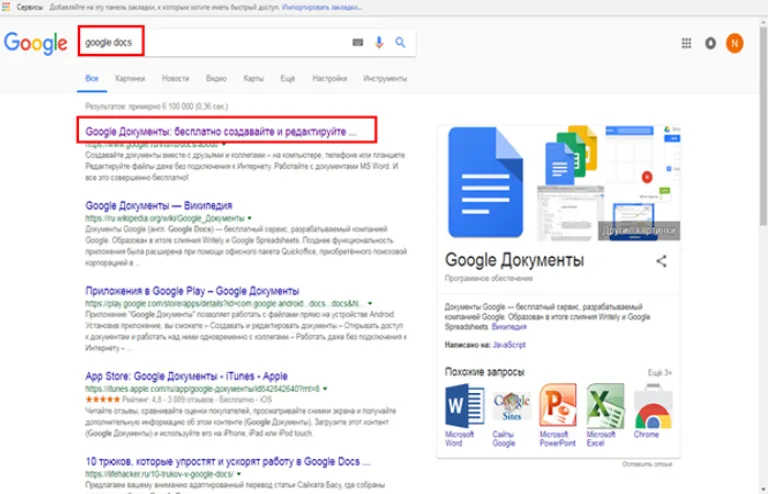Open the '10 трюков' Google Docs result
Viewport: 768px width, 494px height.
coord(228,462)
